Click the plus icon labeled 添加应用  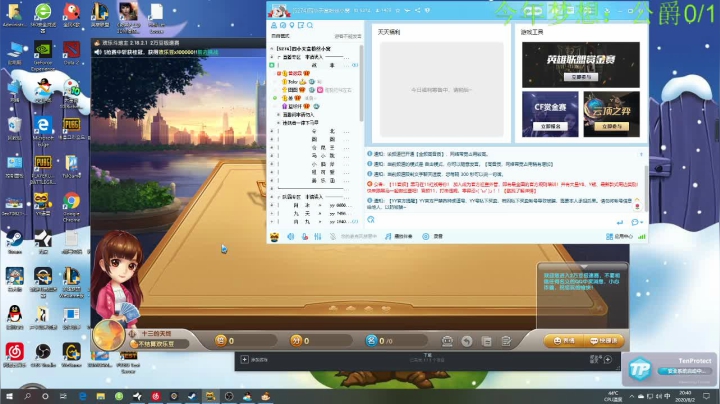pyautogui.click(x=244, y=359)
